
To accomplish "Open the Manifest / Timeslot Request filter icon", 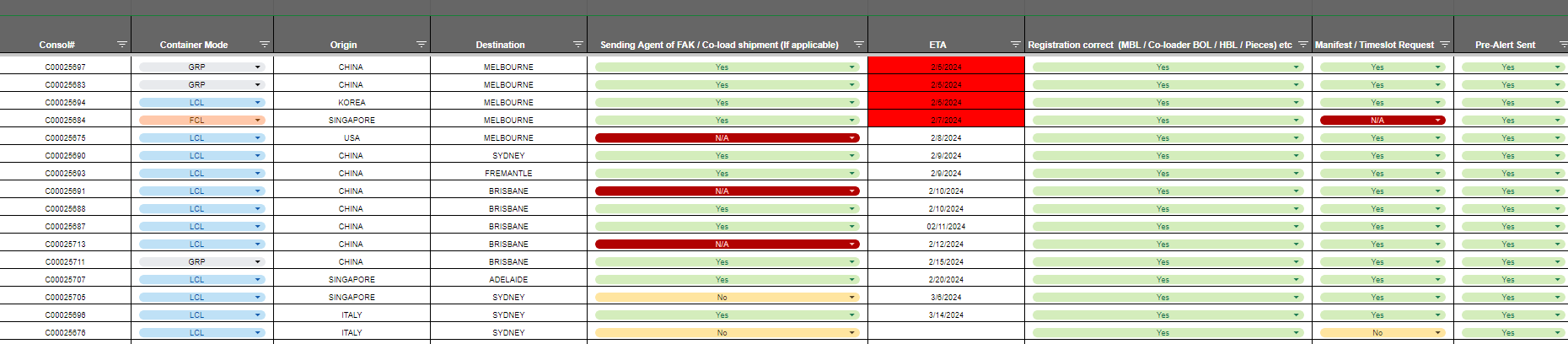I will [x=1445, y=44].
